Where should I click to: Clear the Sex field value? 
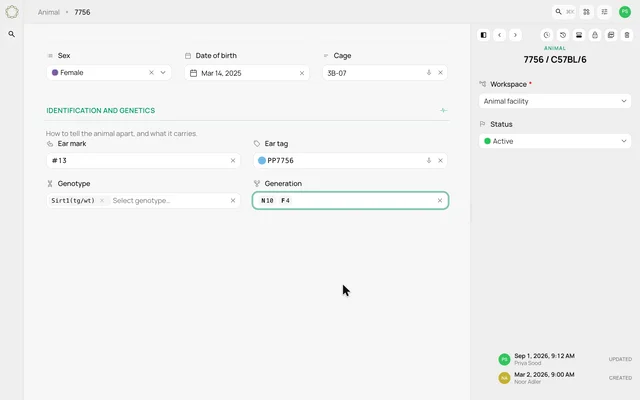click(x=151, y=73)
